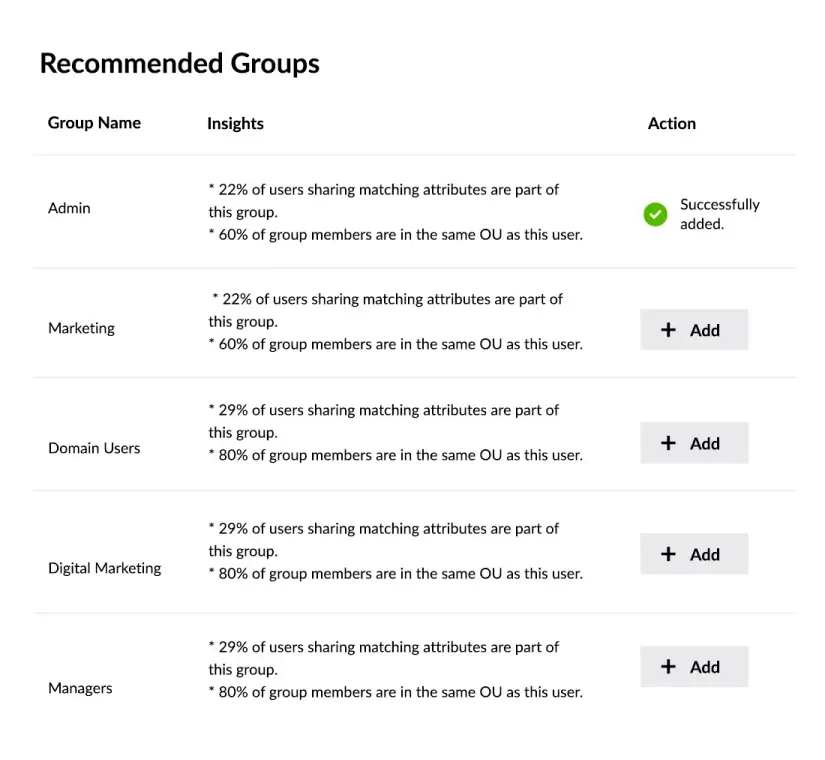Select the Marketing group name
This screenshot has width=825, height=760.
(x=81, y=328)
